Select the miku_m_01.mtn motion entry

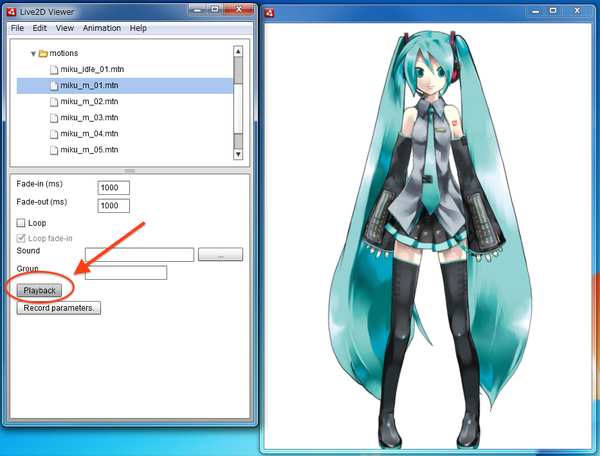(x=125, y=86)
